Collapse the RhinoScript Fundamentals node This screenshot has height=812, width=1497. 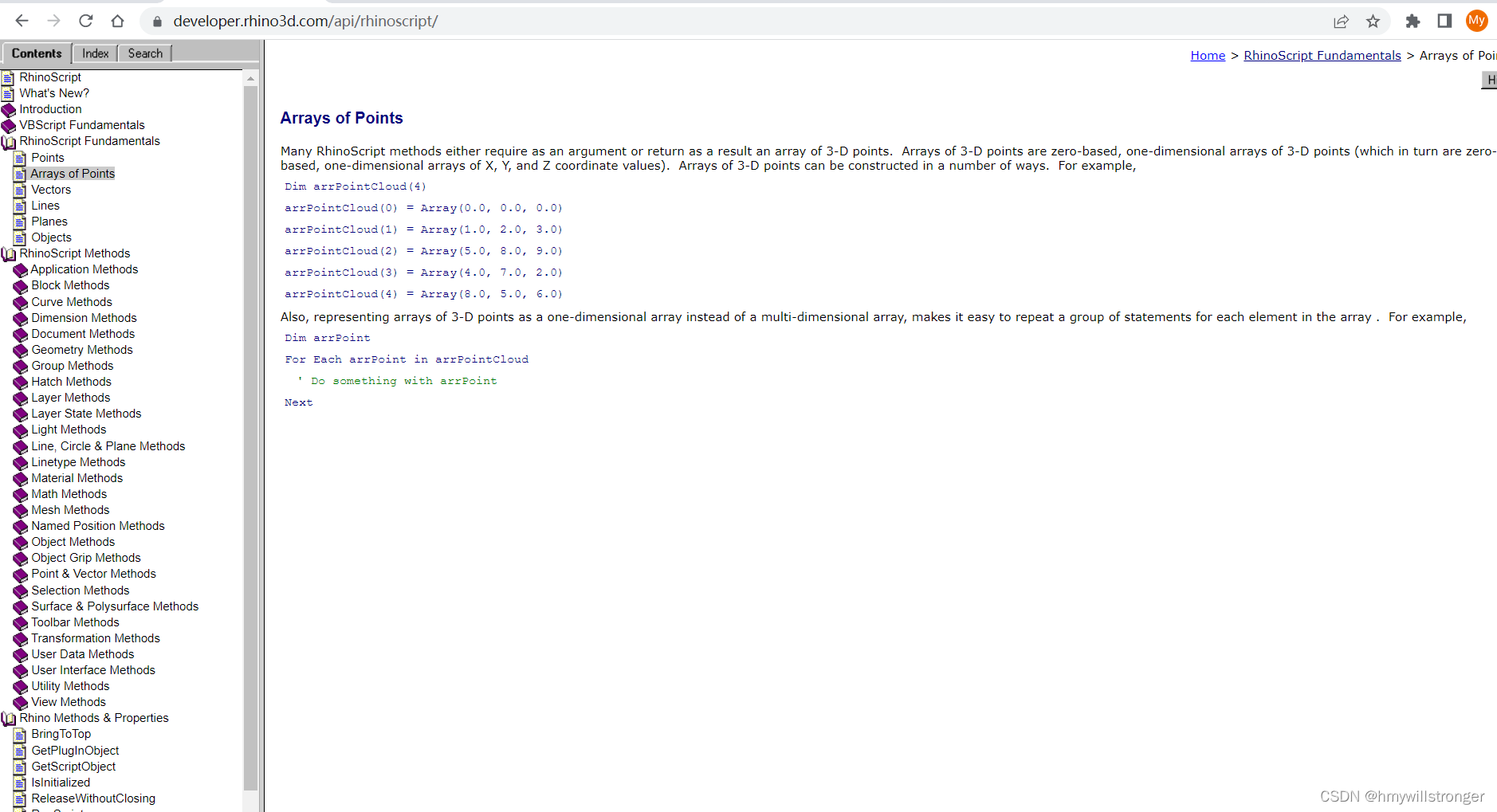click(9, 141)
